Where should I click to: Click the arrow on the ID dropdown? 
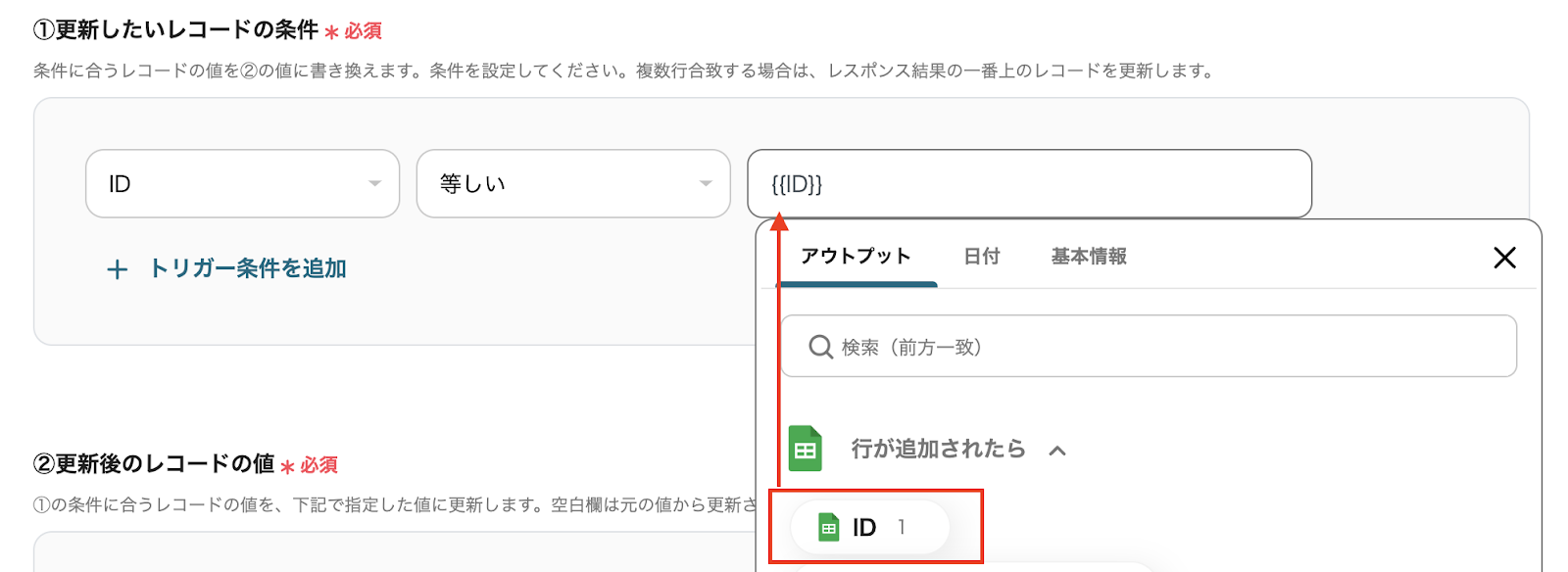click(x=374, y=184)
